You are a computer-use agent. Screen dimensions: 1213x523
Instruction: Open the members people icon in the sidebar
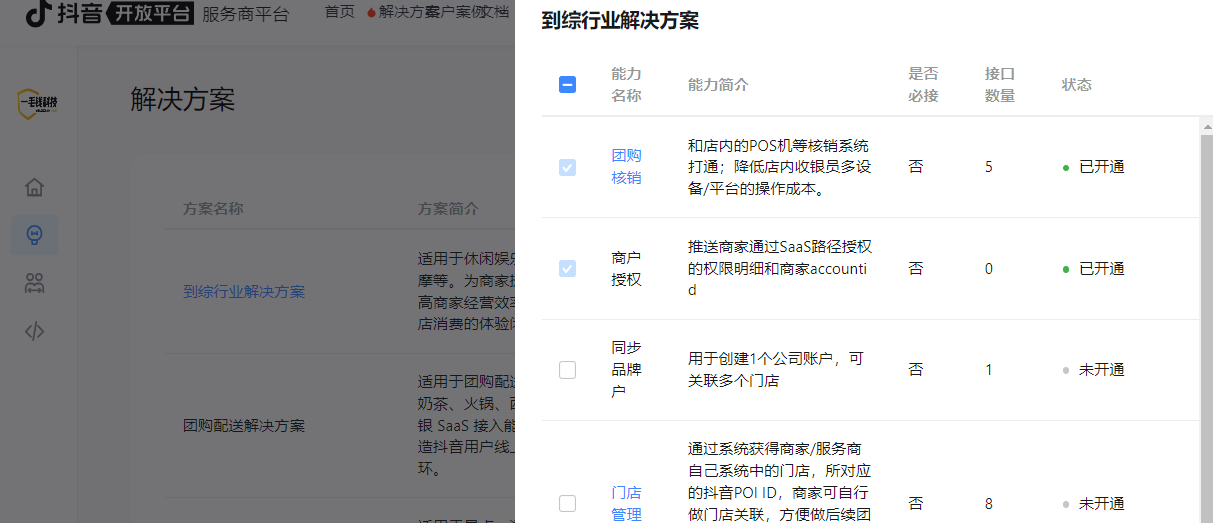[x=35, y=283]
